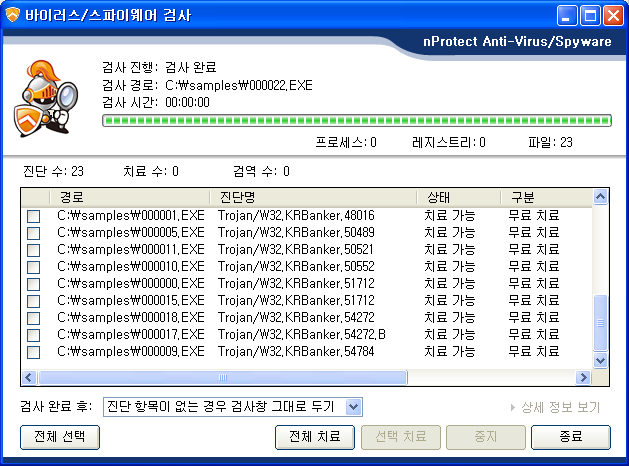Click the 검역 수: 0 count
The width and height of the screenshot is (629, 466).
pos(261,172)
